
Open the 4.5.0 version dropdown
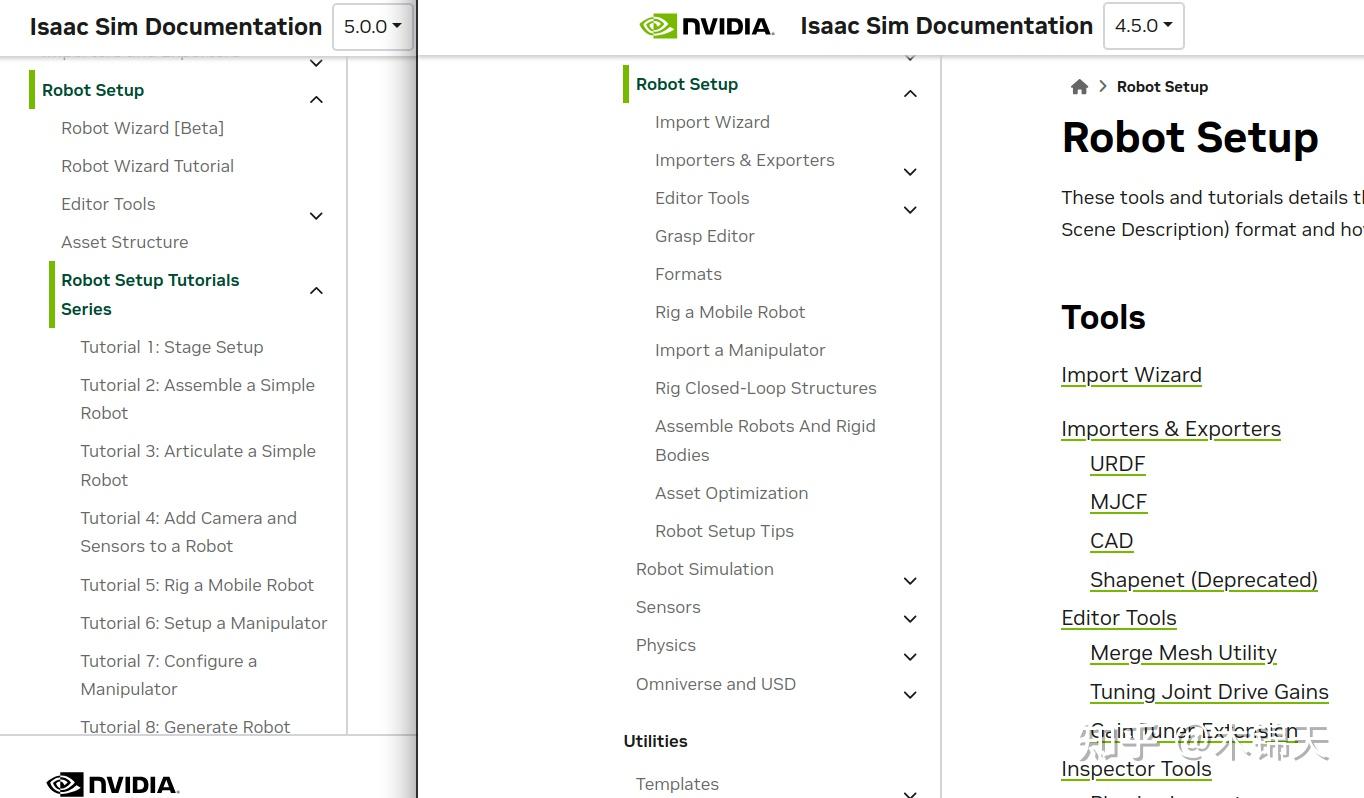point(1143,26)
